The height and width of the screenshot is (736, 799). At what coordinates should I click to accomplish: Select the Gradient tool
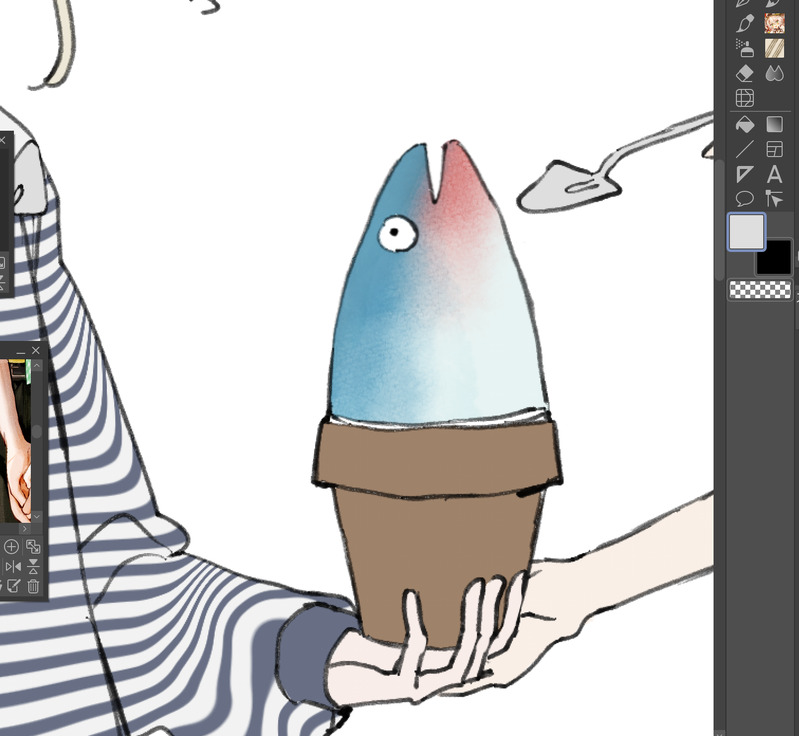click(x=774, y=124)
